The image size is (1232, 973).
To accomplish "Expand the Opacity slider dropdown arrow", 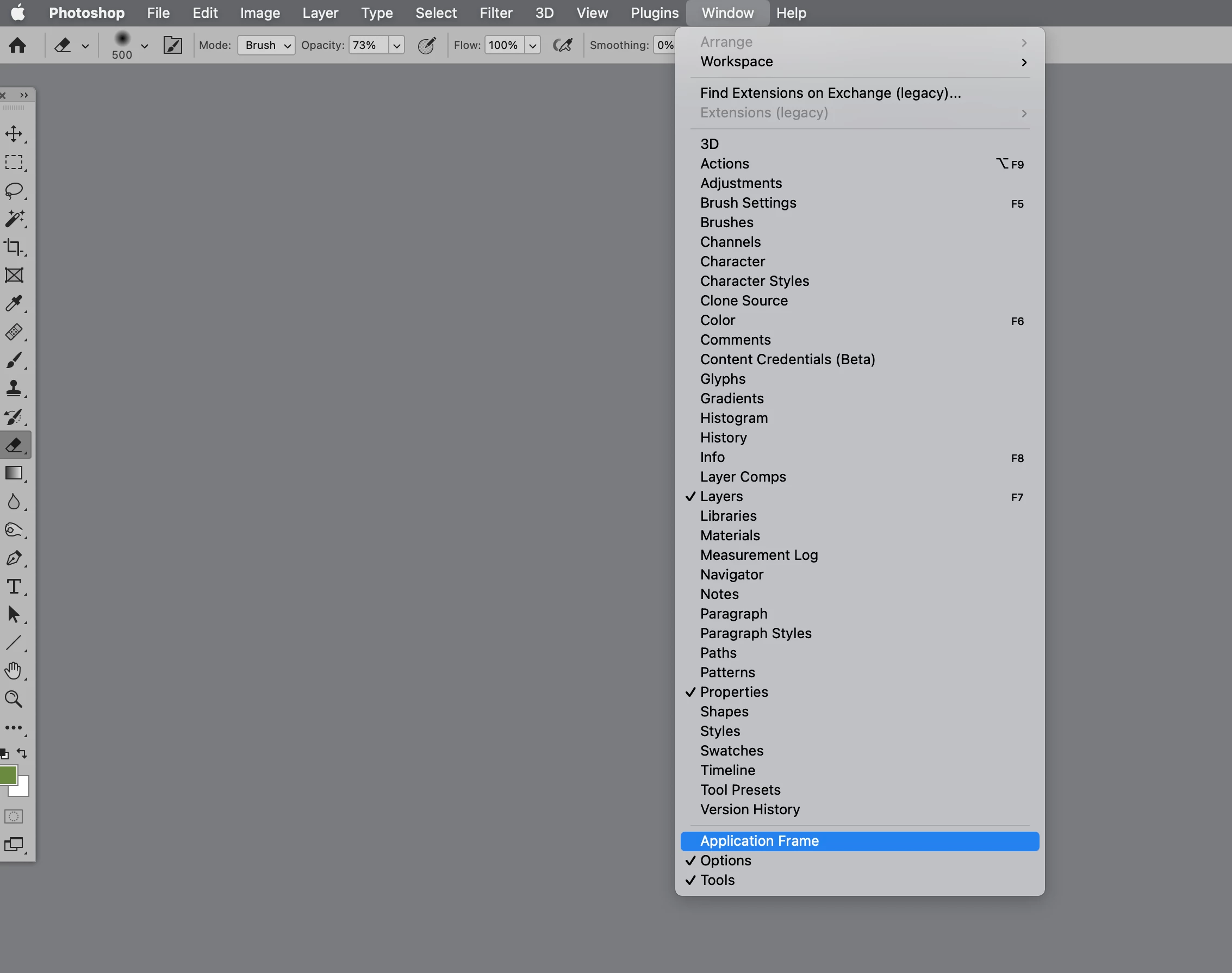I will click(x=396, y=46).
